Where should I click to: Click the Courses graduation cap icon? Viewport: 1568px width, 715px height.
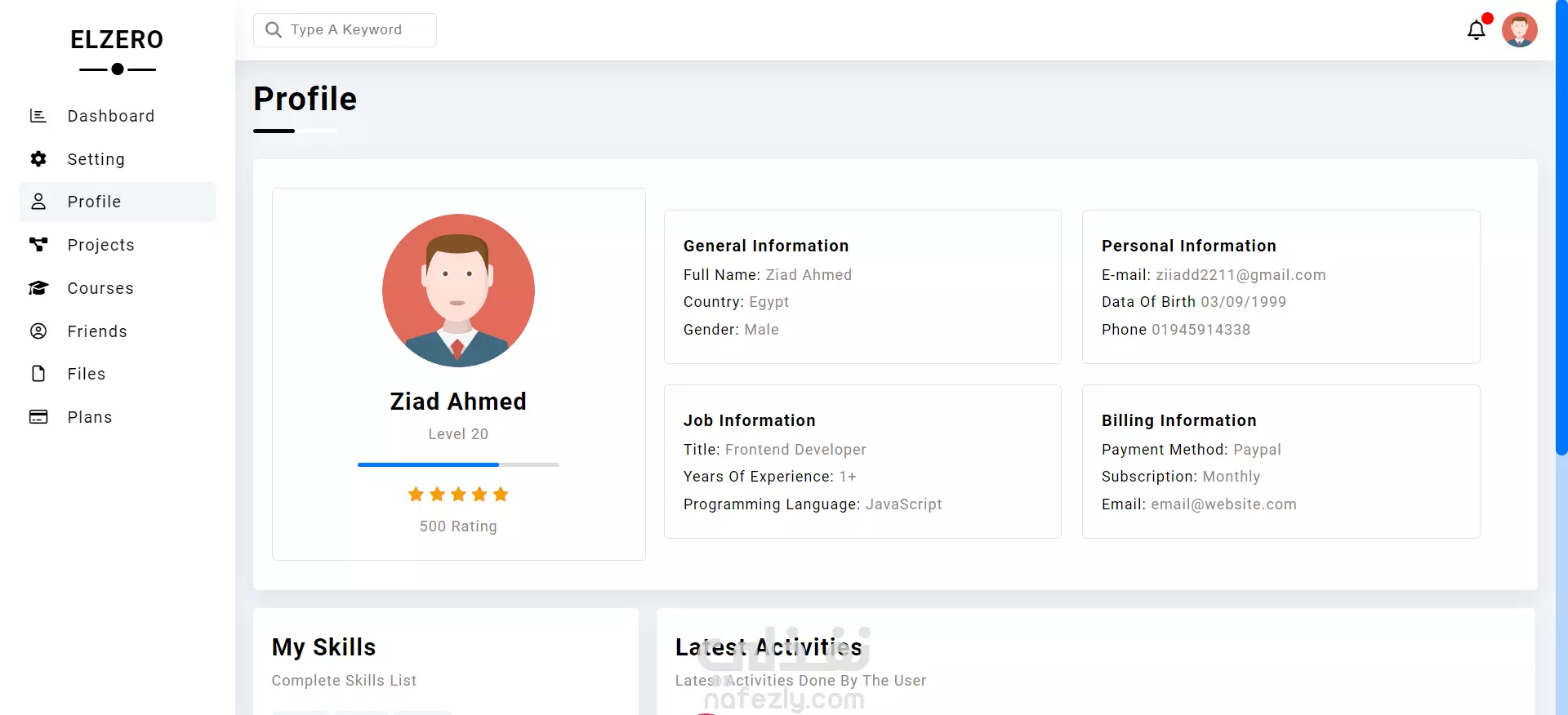(x=38, y=288)
